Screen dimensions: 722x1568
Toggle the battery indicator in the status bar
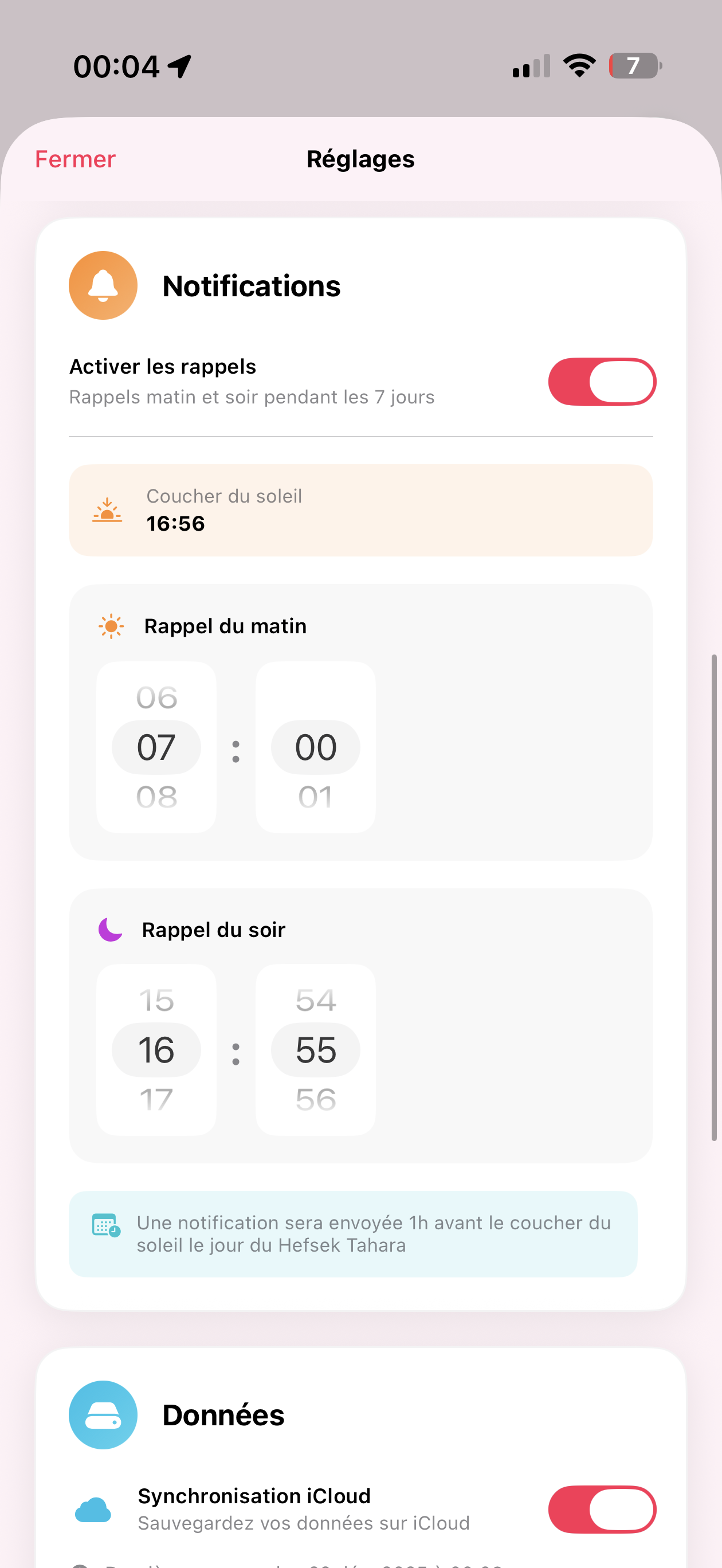click(x=635, y=65)
